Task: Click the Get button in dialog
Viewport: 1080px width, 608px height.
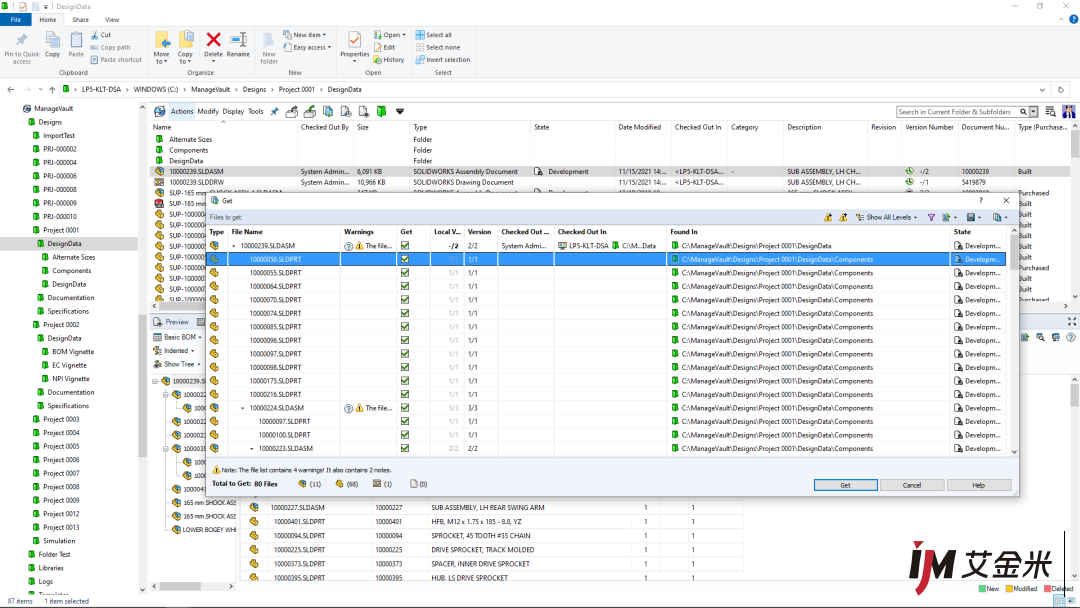Action: click(x=845, y=485)
